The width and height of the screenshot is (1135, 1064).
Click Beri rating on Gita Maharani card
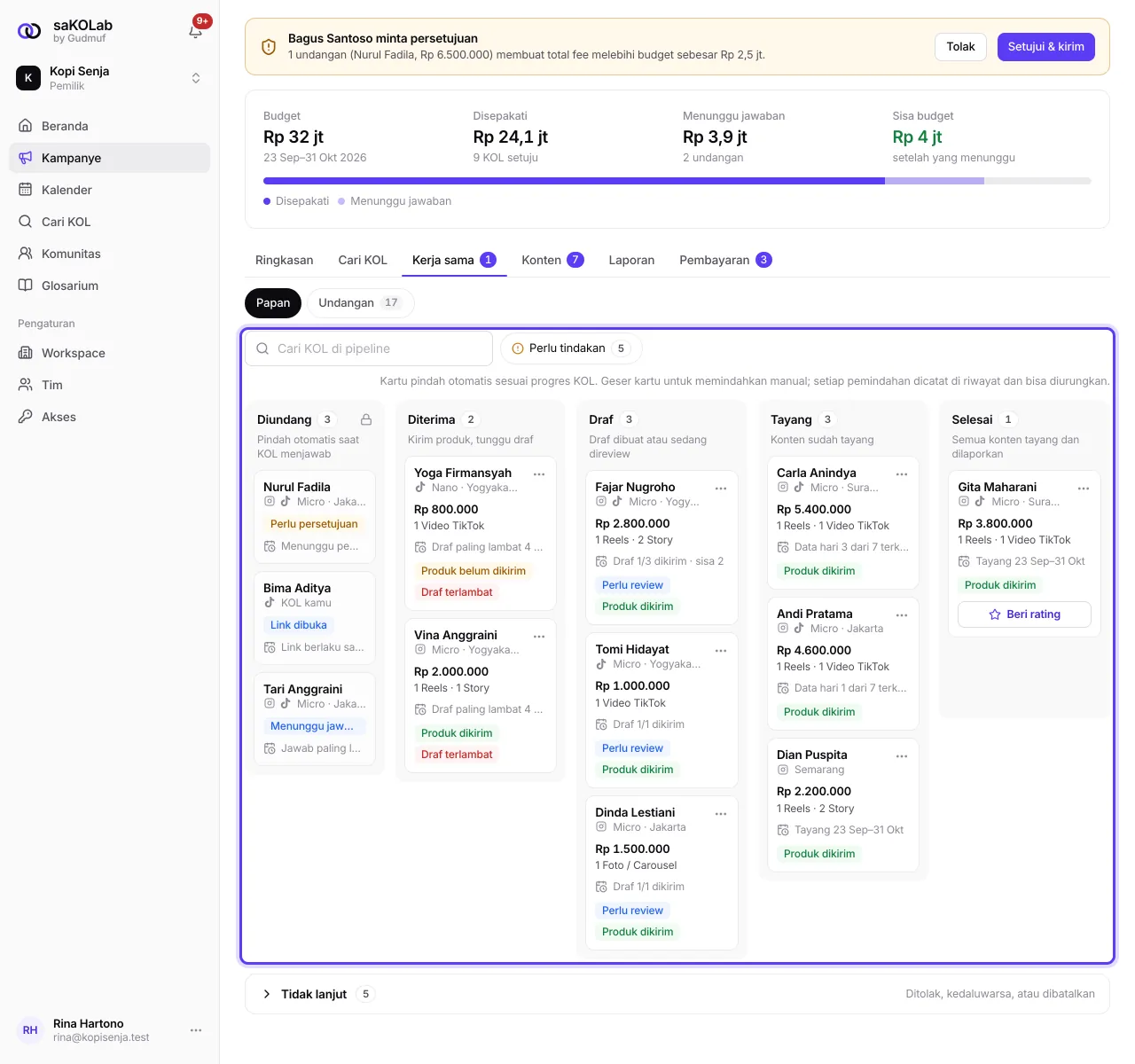pos(1024,614)
